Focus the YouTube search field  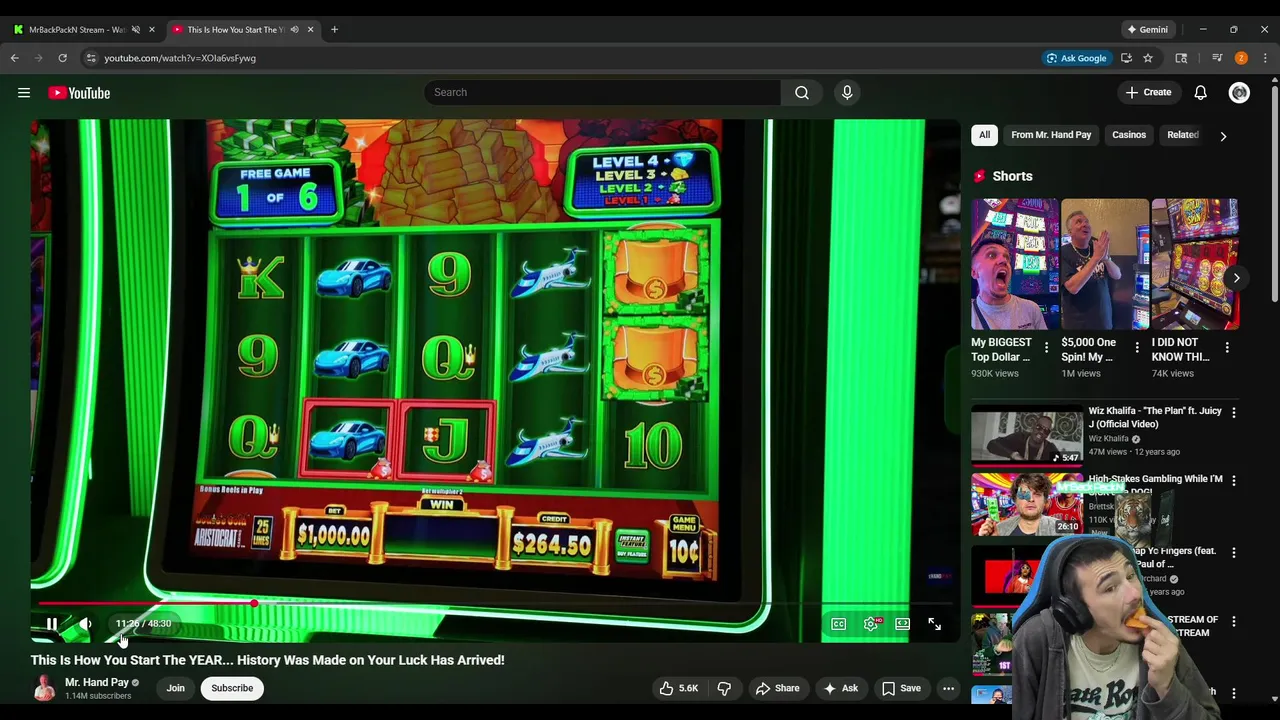click(602, 92)
